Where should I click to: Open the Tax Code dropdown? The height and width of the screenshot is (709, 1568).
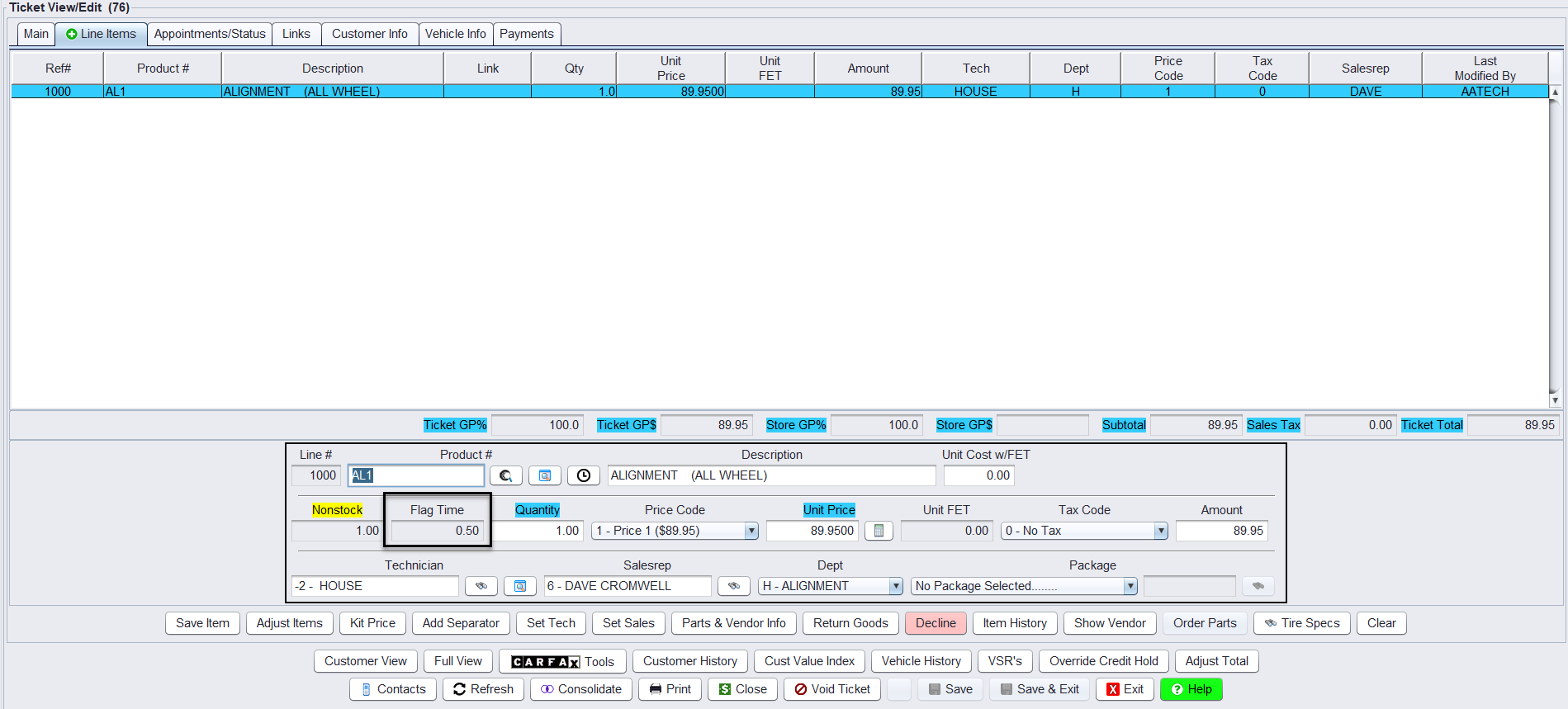point(1160,531)
